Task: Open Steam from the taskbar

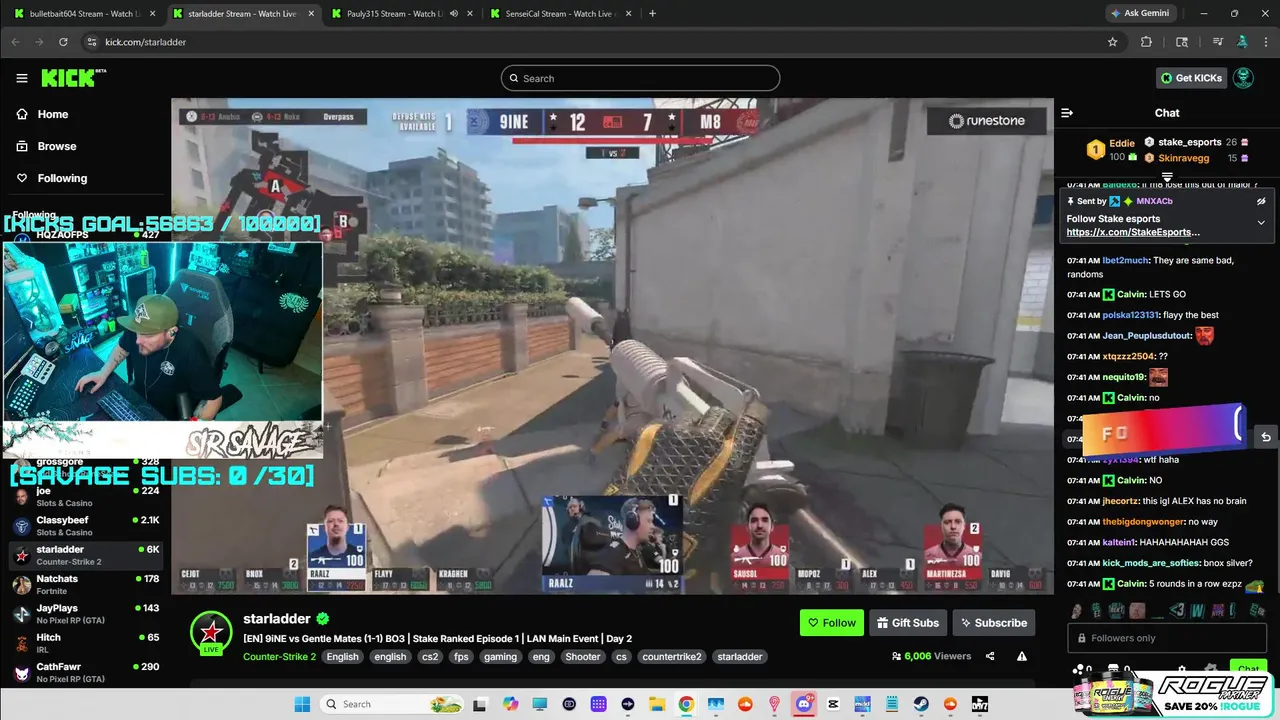Action: click(x=921, y=704)
